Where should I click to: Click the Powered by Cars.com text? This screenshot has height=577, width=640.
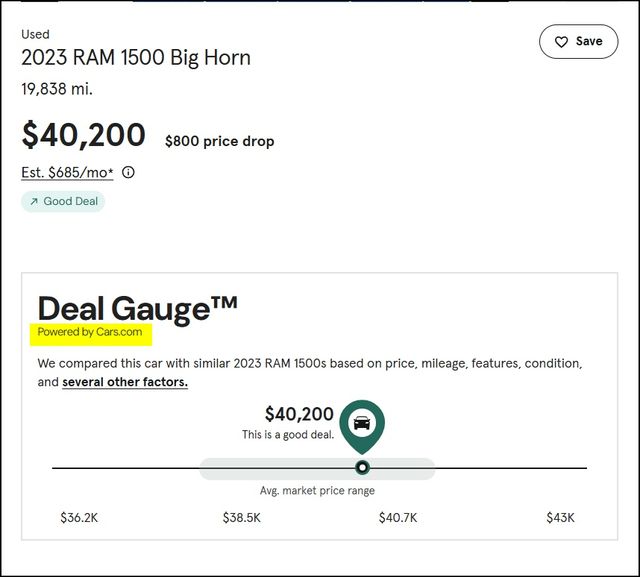[x=90, y=332]
